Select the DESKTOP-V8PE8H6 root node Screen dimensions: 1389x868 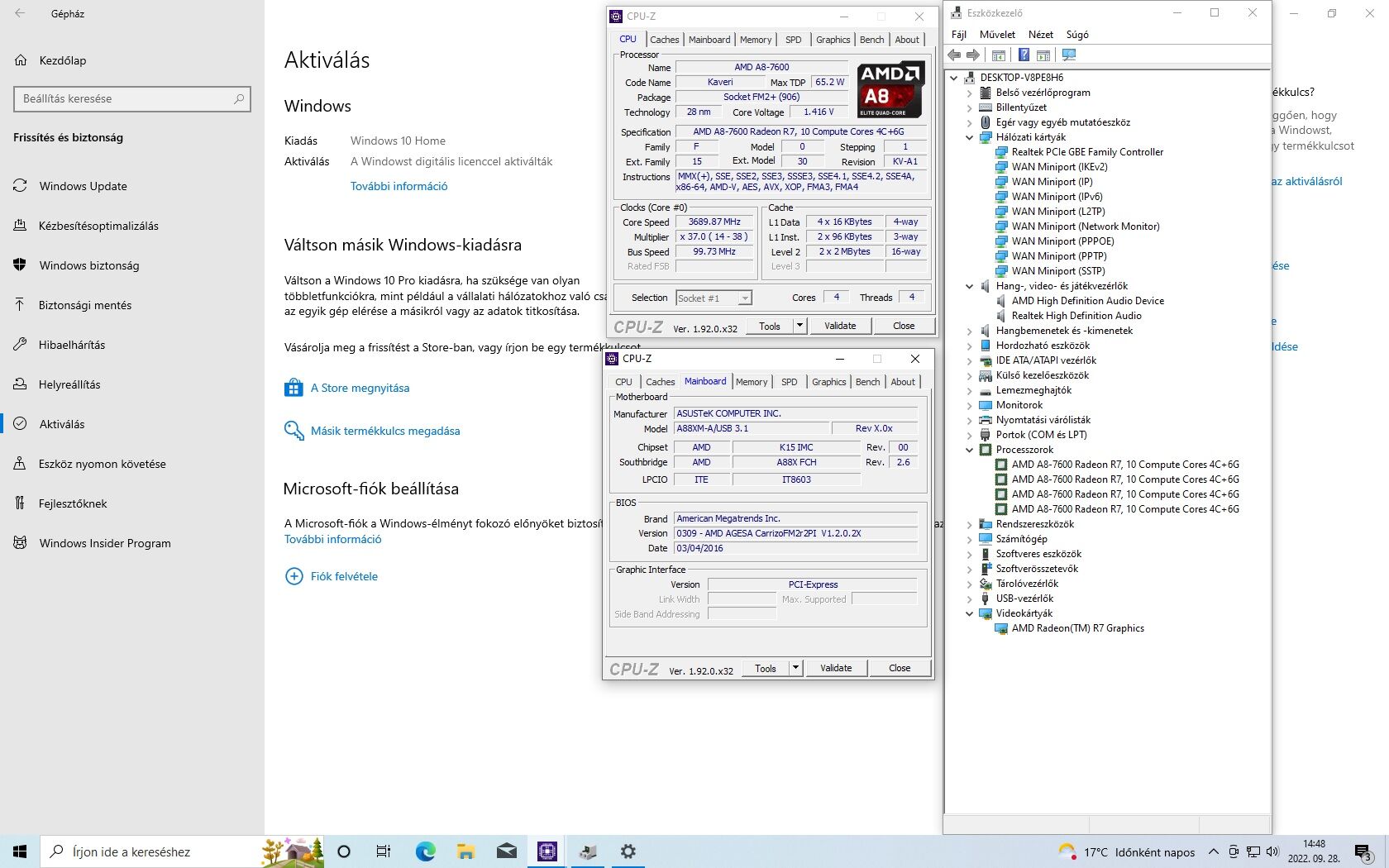click(x=1021, y=78)
